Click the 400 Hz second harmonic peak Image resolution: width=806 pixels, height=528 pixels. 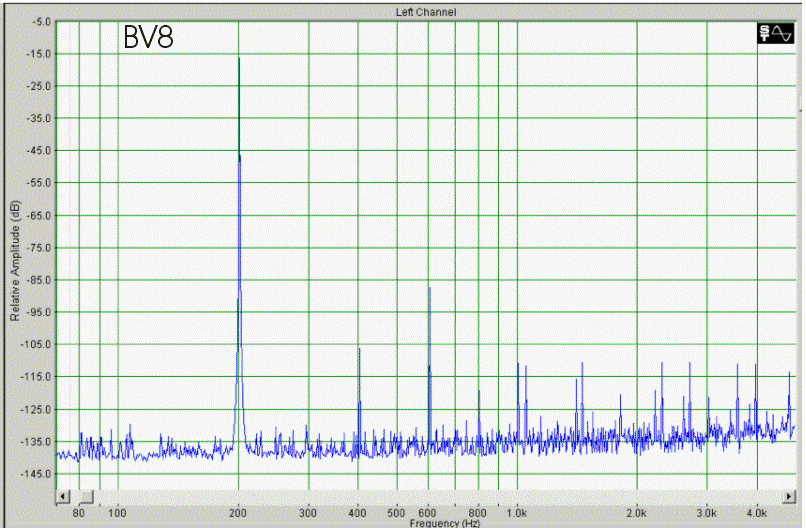[x=359, y=349]
